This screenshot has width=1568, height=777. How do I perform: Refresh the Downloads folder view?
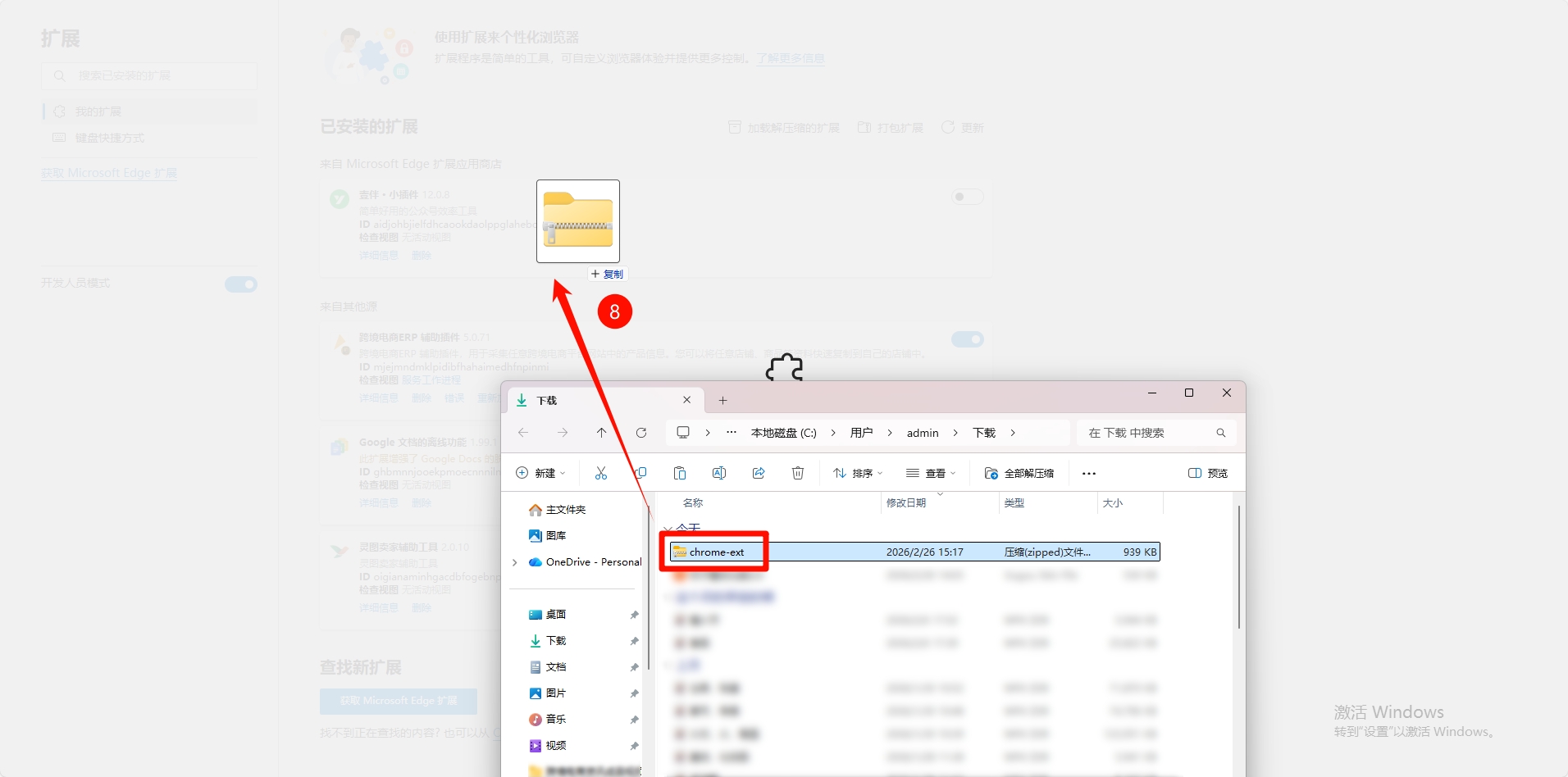(641, 433)
